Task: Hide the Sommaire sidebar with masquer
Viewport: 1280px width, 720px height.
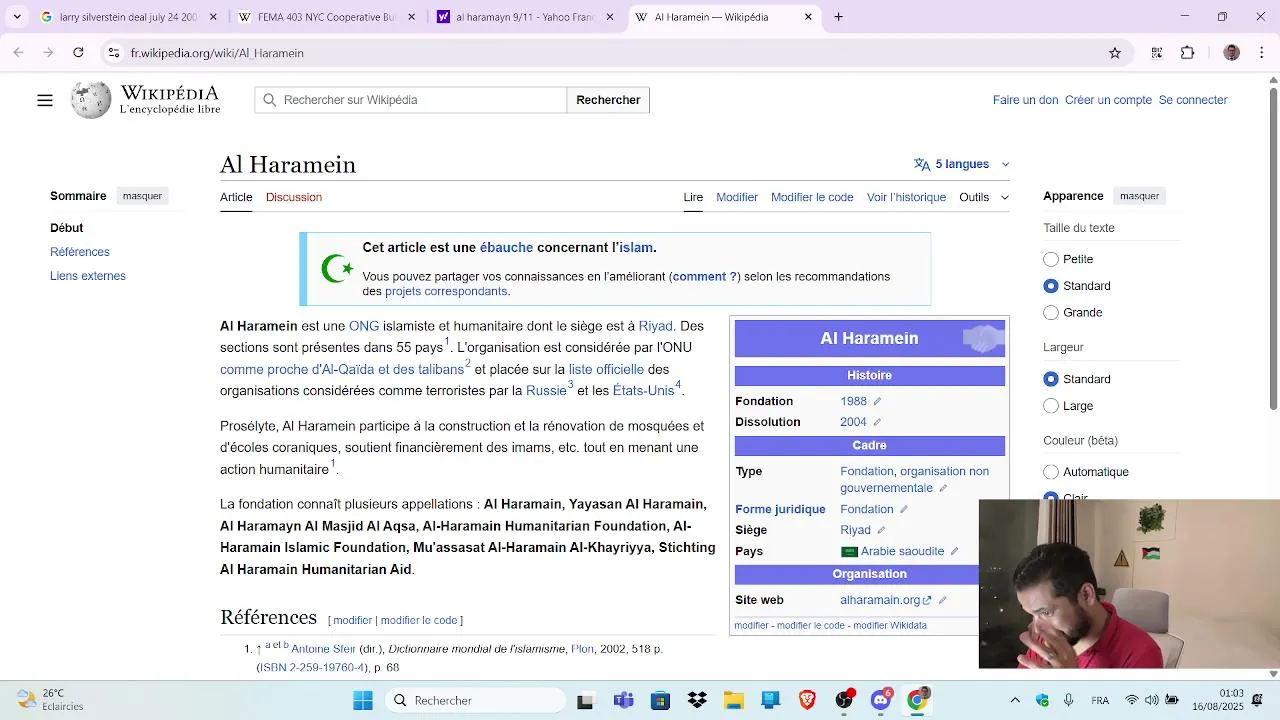Action: (x=142, y=196)
